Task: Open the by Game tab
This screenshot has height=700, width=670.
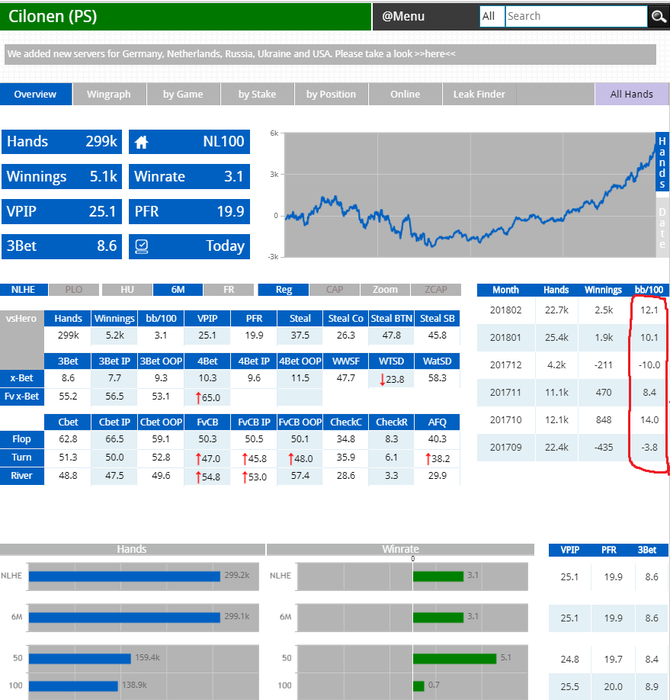Action: pyautogui.click(x=183, y=94)
